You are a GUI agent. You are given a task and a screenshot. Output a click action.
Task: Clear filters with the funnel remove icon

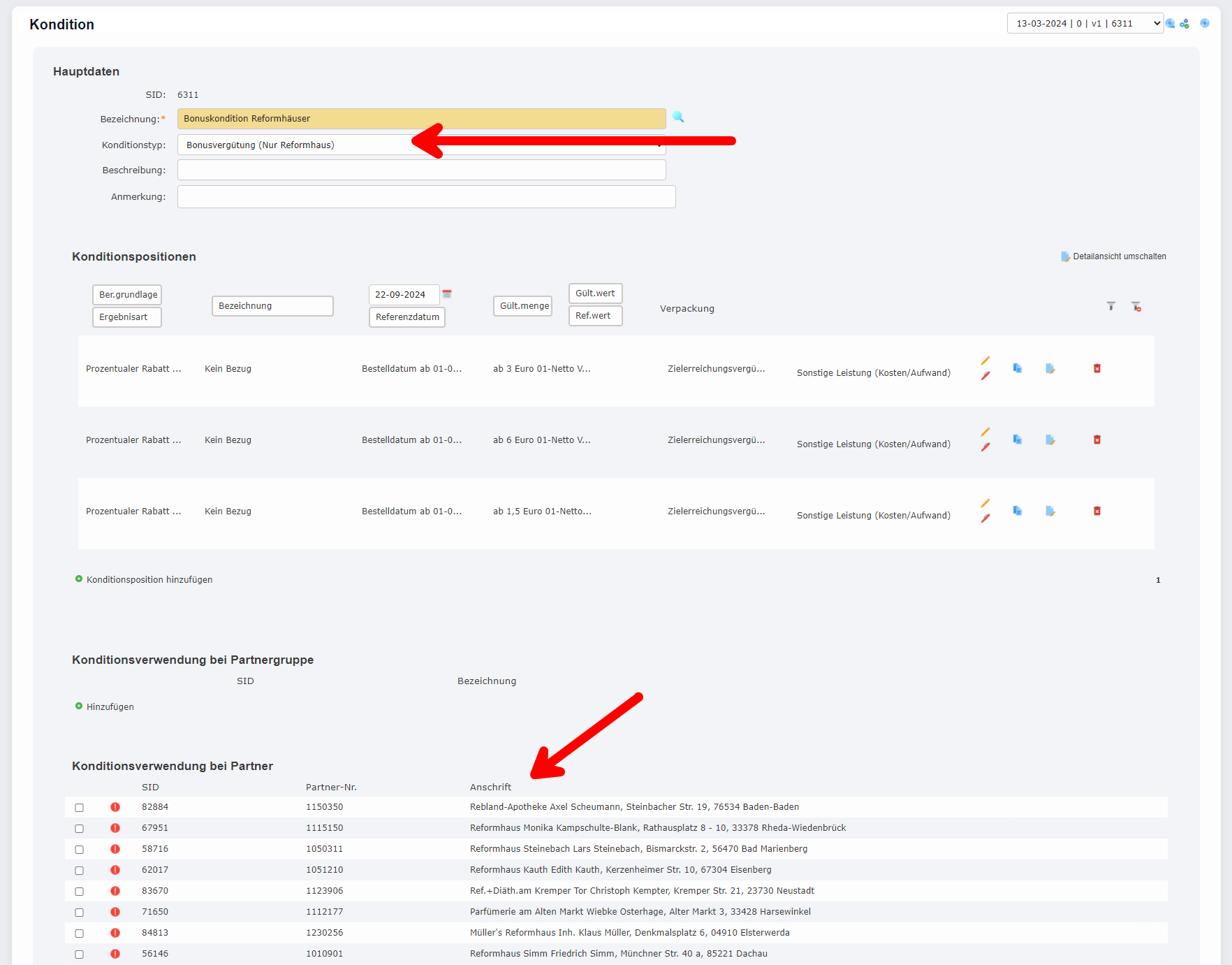coord(1136,307)
